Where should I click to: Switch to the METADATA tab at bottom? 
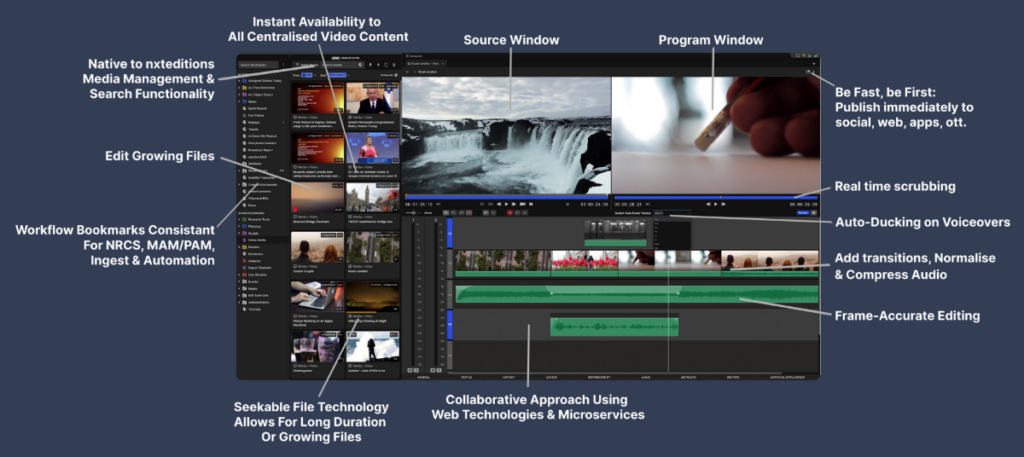[x=688, y=377]
